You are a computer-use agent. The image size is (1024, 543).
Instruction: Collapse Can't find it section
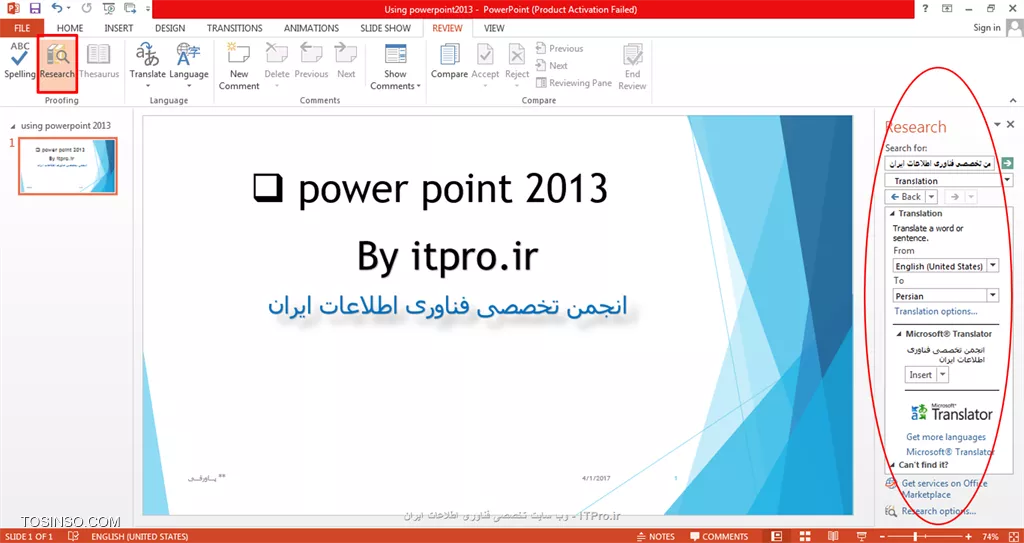(891, 465)
